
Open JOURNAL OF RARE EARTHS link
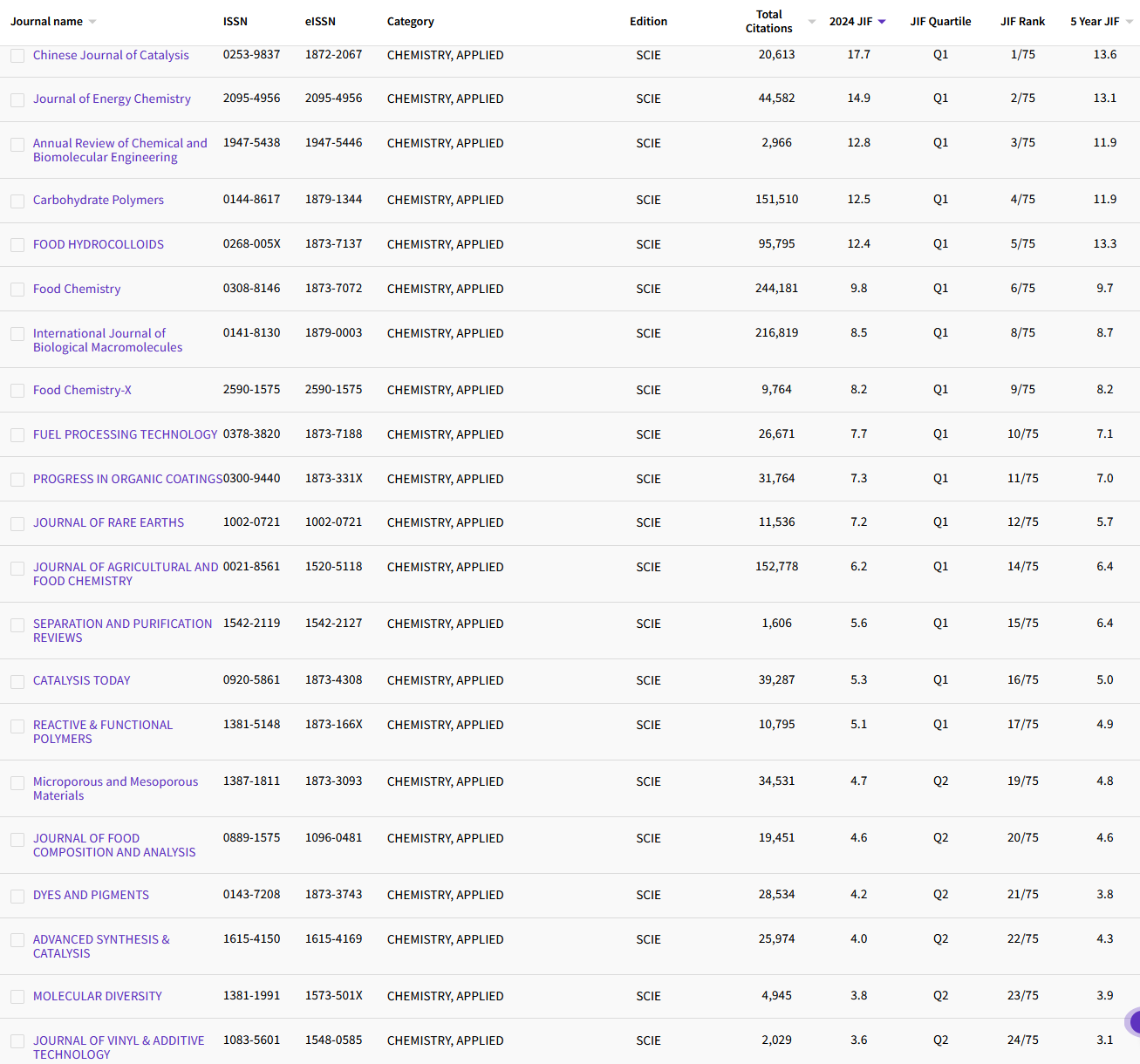coord(108,522)
